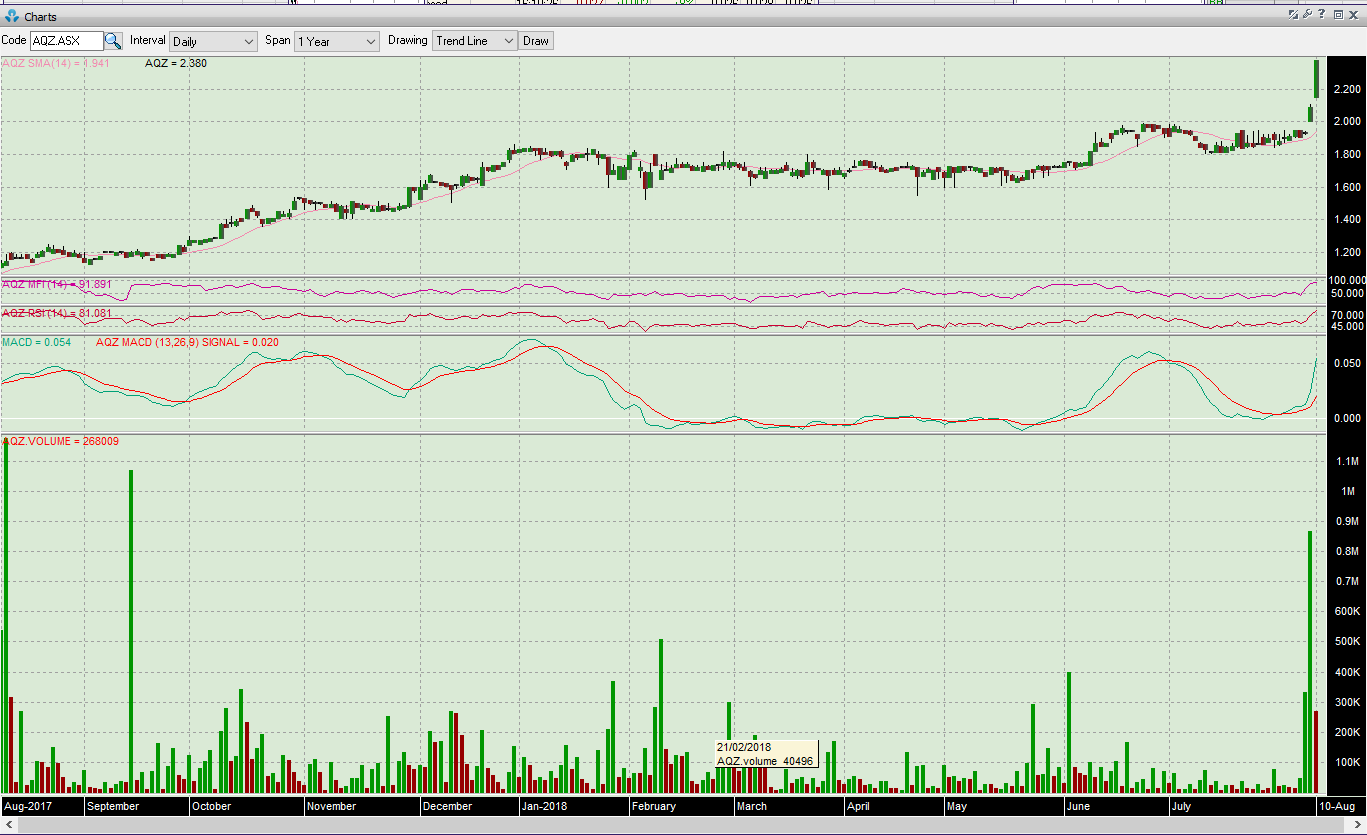
Task: Click the AQZ RSI(14) = 81.081 label
Action: tap(56, 314)
